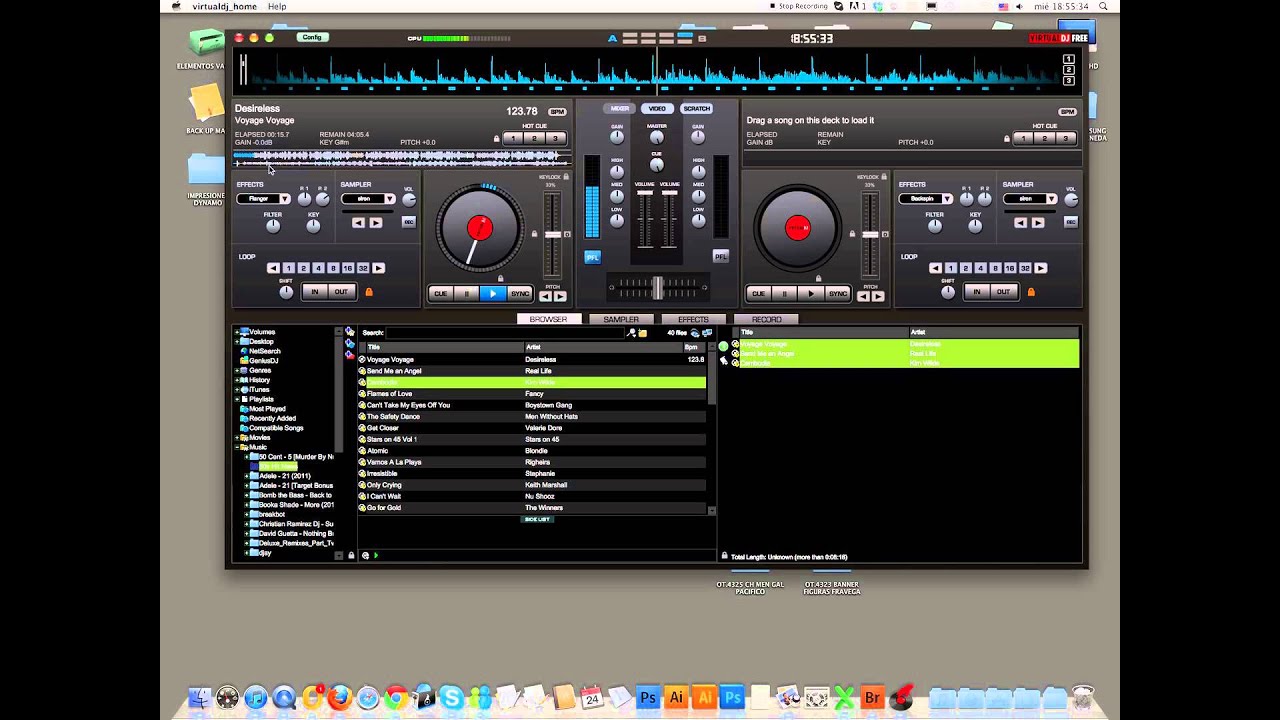Toggle the left deck hot cue lock icon
Screen dimensions: 1280x720
click(x=496, y=139)
